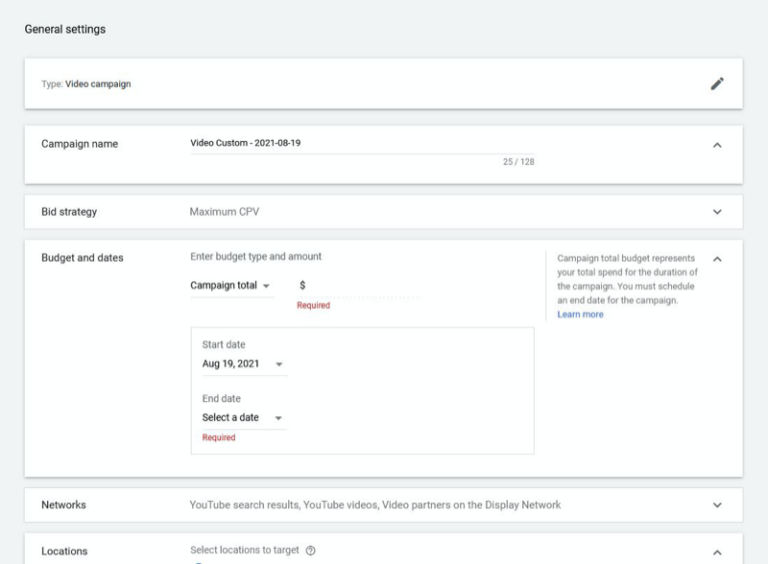Screen dimensions: 768x564
Task: Collapse the Campaign name section
Action: (717, 145)
